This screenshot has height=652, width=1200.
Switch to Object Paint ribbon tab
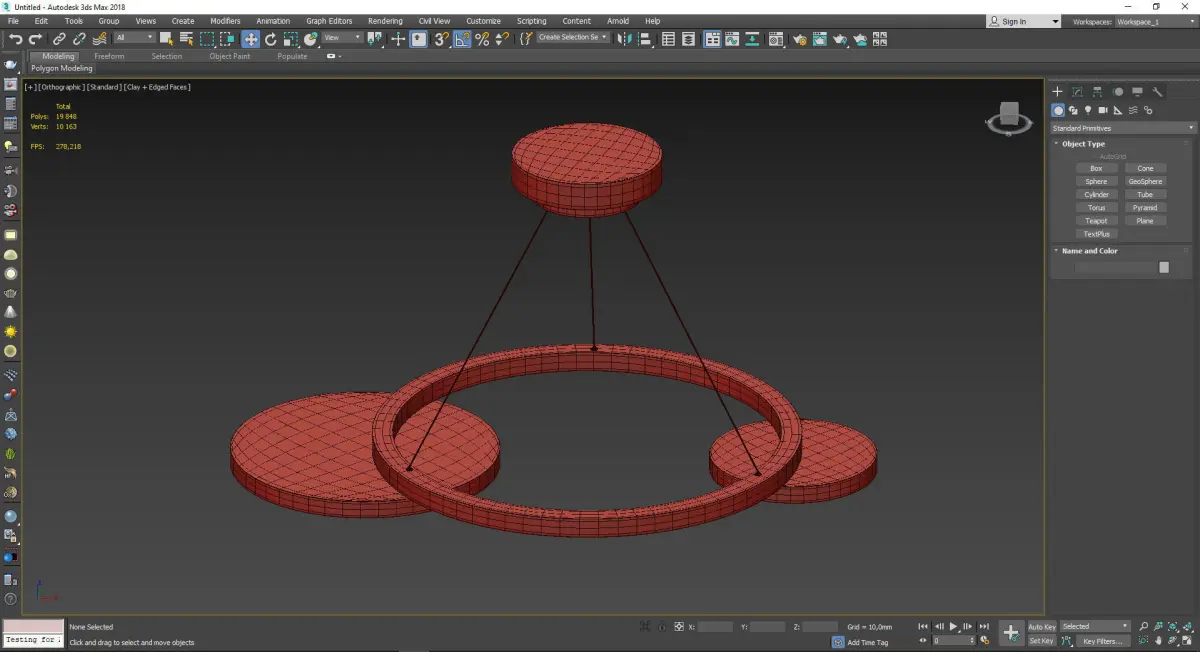pos(230,56)
